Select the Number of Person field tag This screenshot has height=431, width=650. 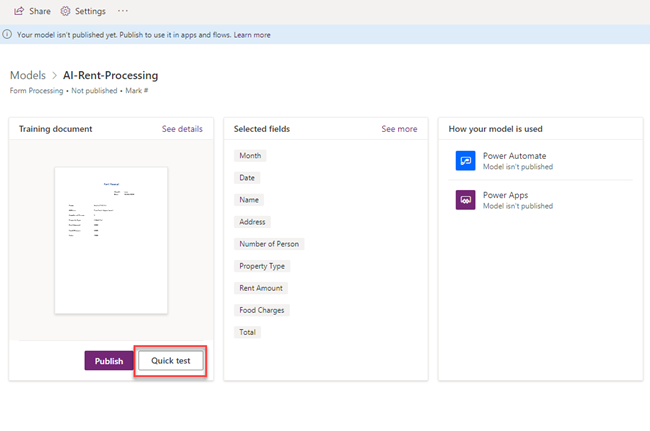[268, 244]
